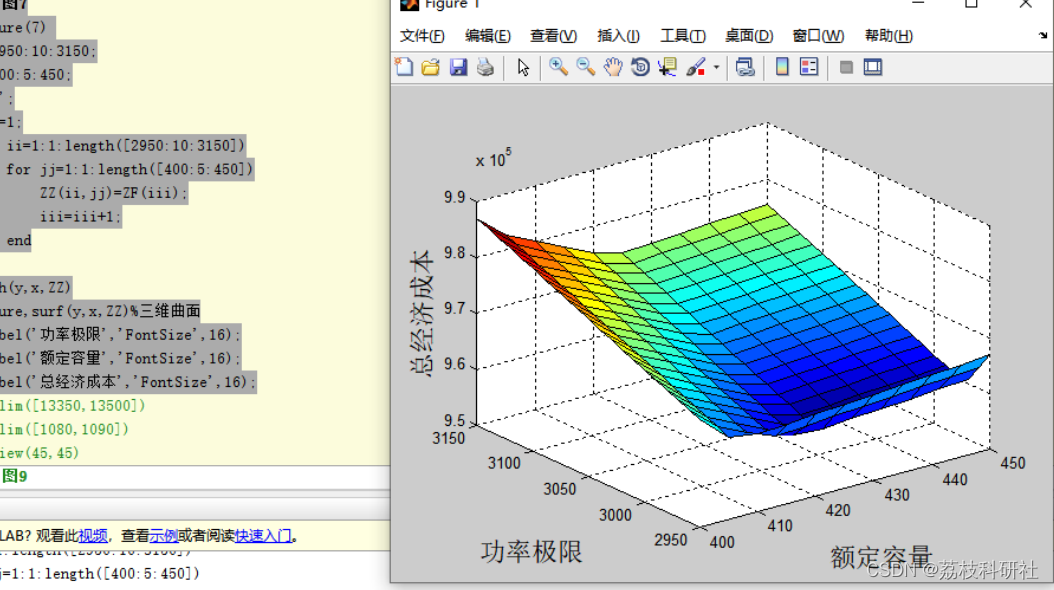Click the New Figure icon

click(x=404, y=67)
